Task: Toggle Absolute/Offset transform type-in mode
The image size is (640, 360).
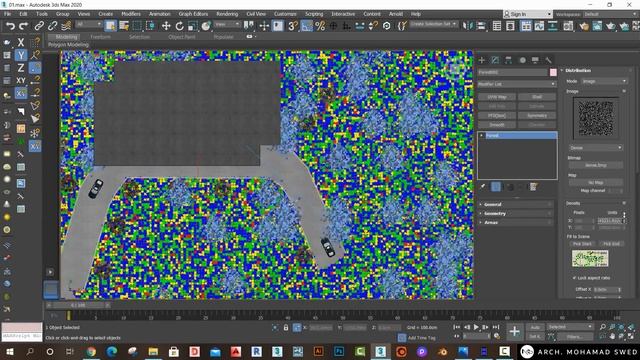Action: click(x=297, y=327)
